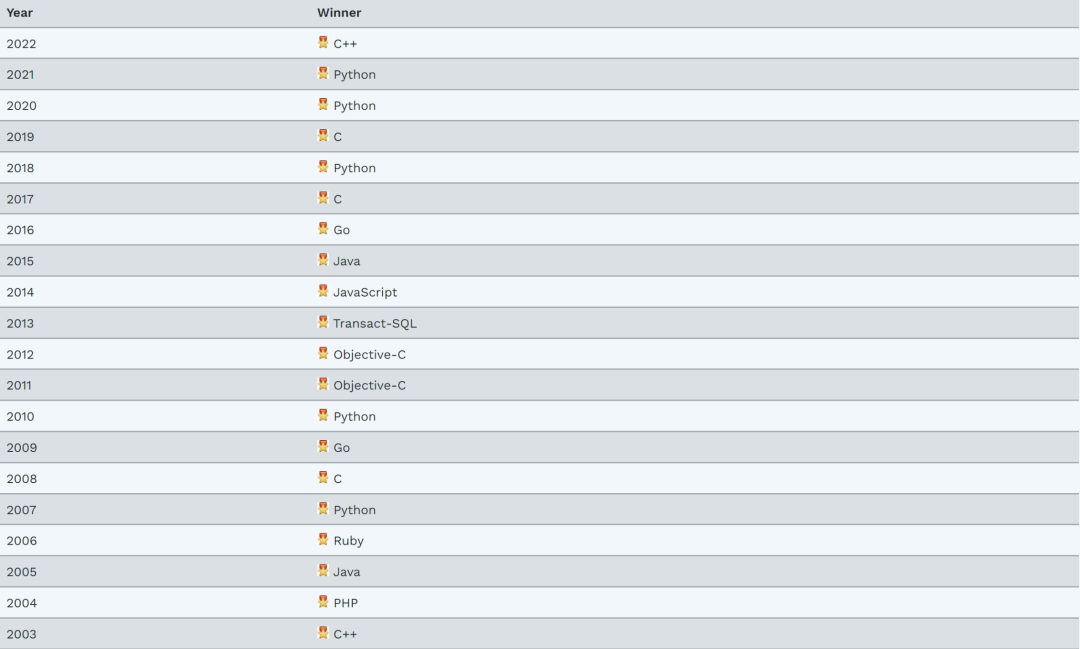Click the medal icon beside 2022 C++

click(x=322, y=43)
